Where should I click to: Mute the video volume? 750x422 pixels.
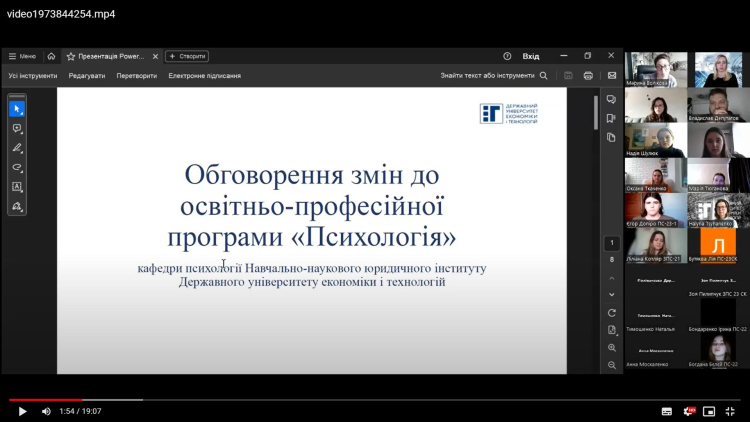click(46, 411)
